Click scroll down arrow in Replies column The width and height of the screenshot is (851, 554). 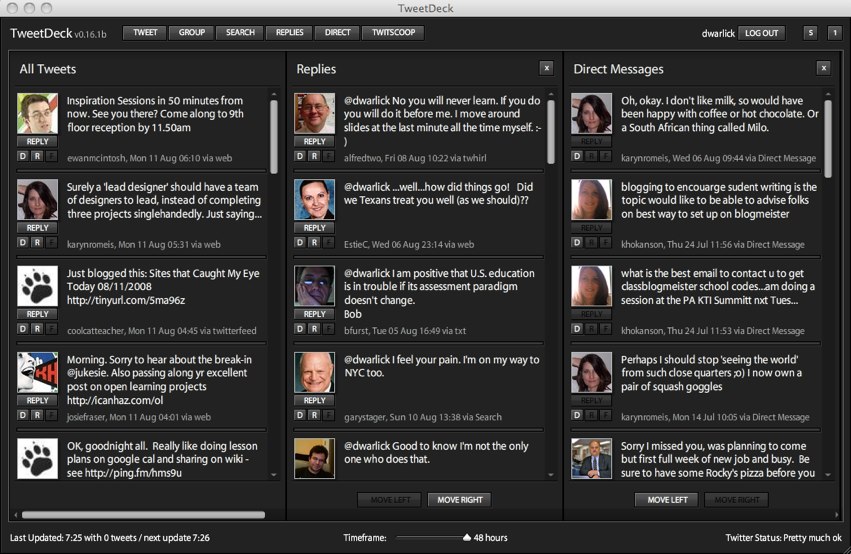point(551,475)
